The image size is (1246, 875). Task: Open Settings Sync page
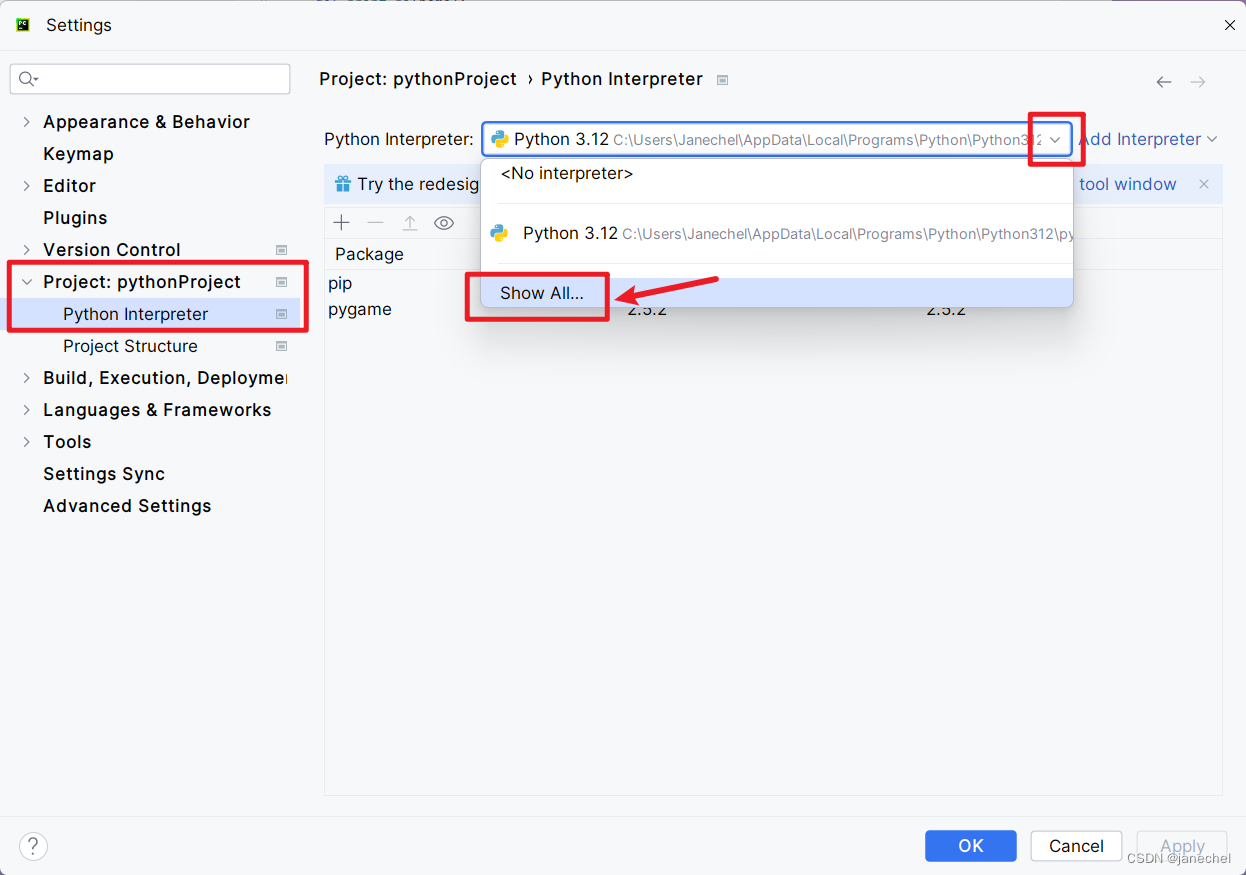point(104,474)
